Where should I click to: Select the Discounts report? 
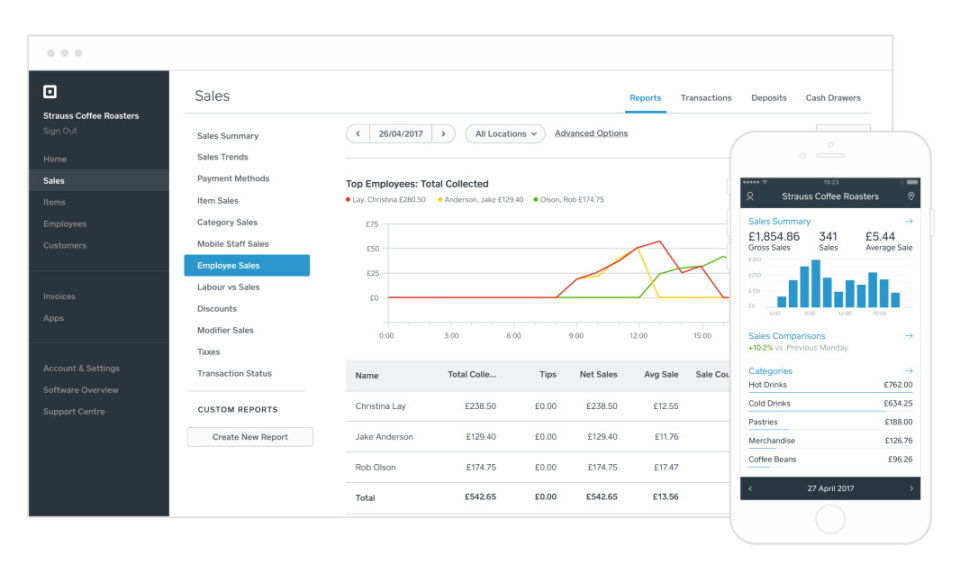217,309
